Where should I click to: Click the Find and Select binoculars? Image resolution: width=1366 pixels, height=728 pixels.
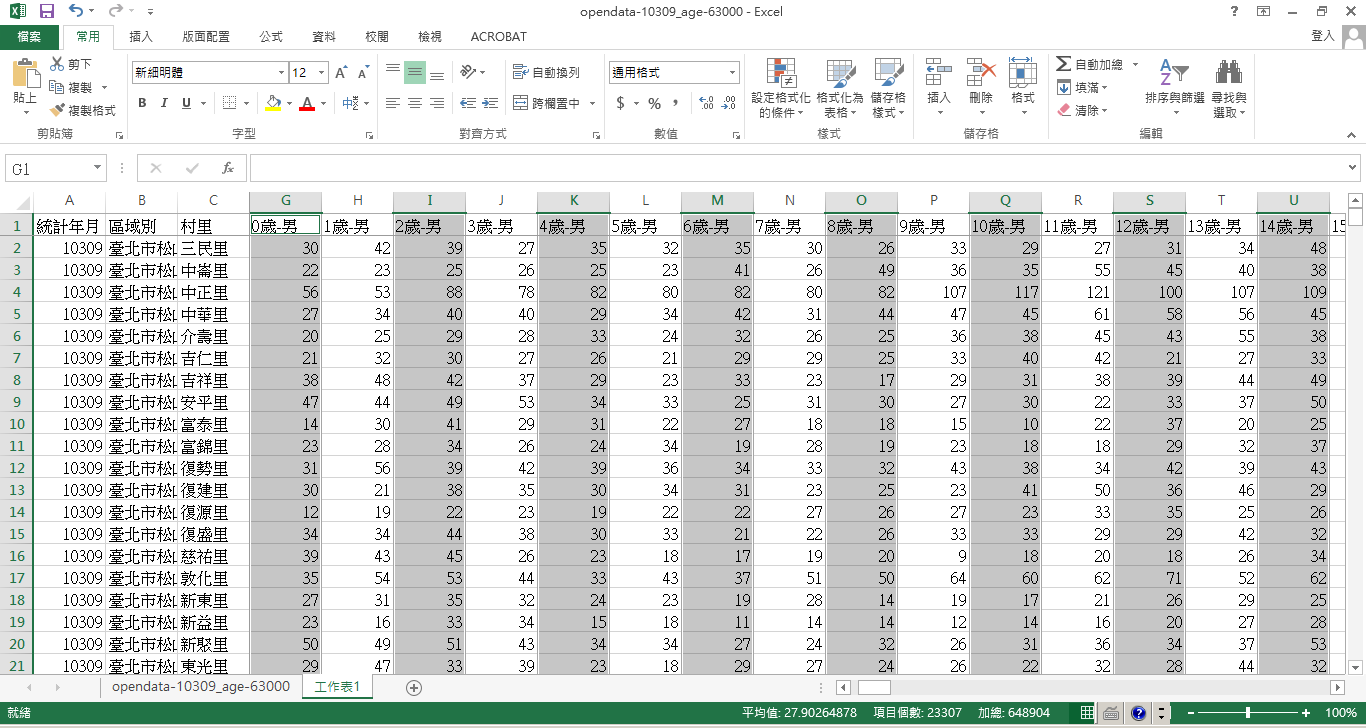[x=1228, y=86]
